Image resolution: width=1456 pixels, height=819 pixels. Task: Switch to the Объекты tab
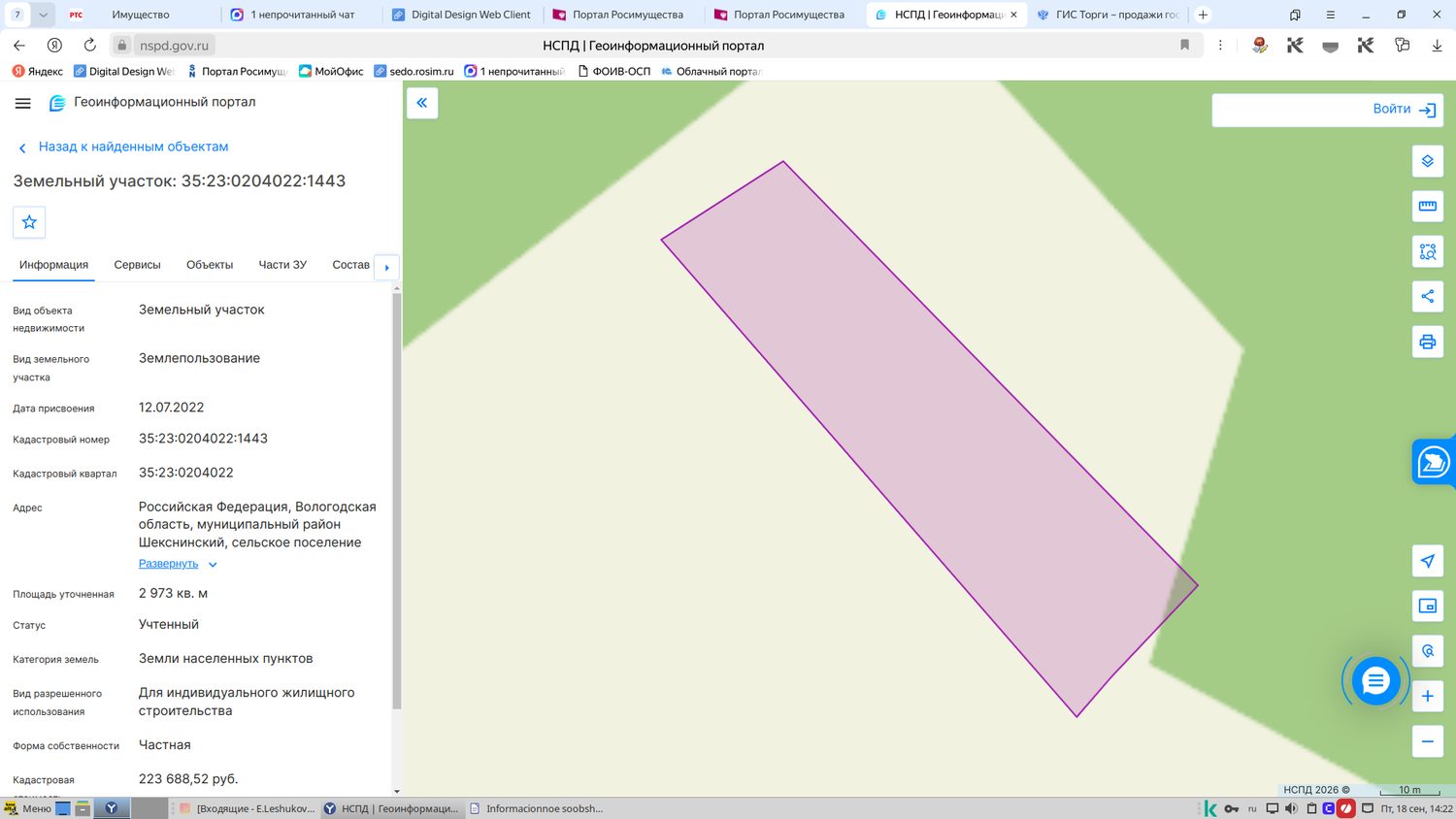click(210, 265)
